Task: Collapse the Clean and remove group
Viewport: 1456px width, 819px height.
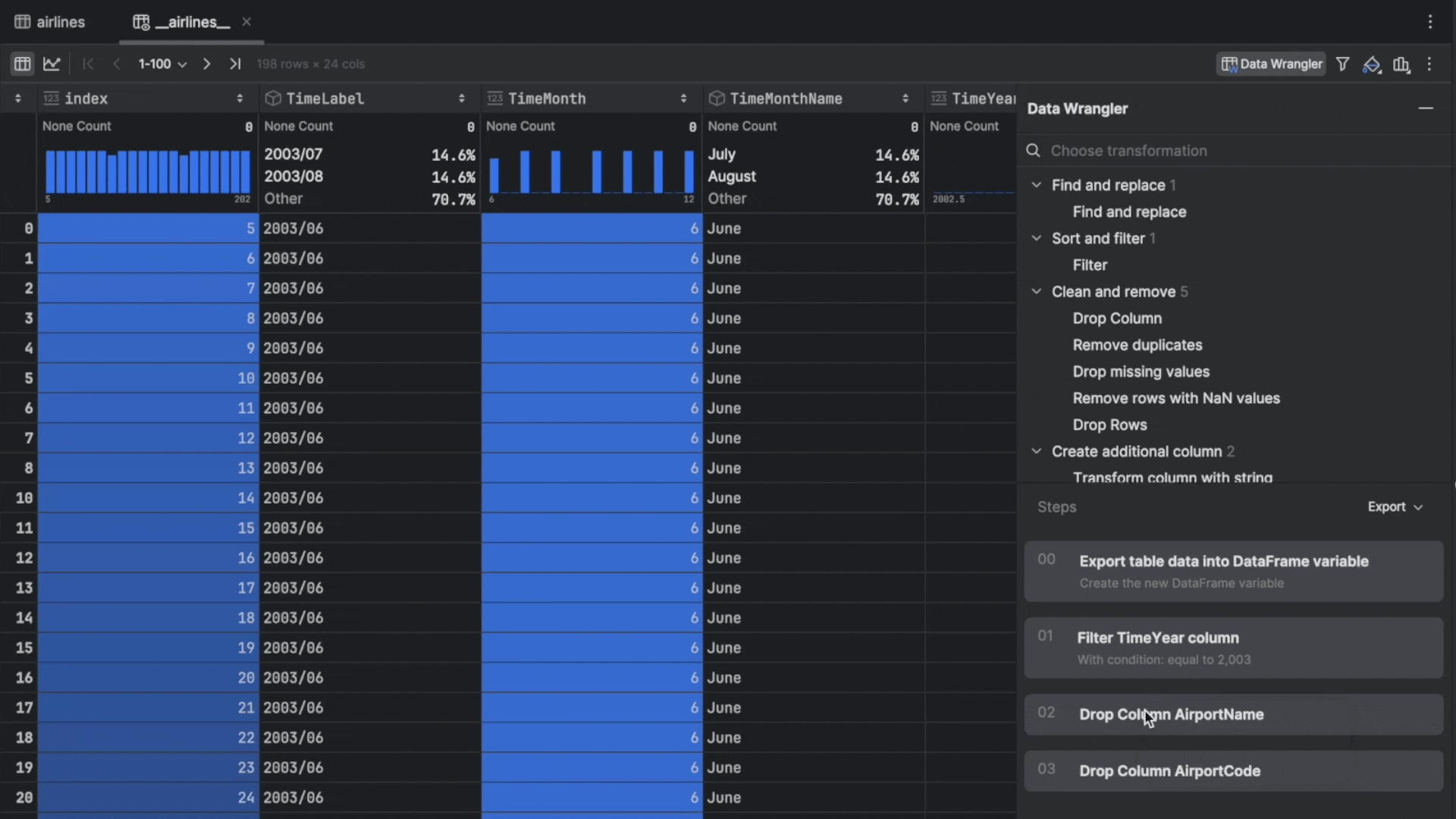Action: tap(1037, 291)
